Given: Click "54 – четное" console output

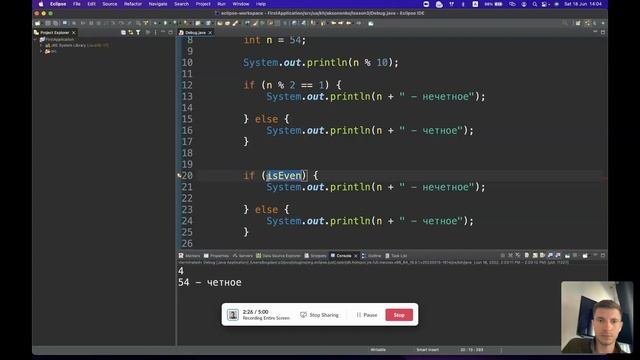Looking at the screenshot, I should tap(210, 282).
